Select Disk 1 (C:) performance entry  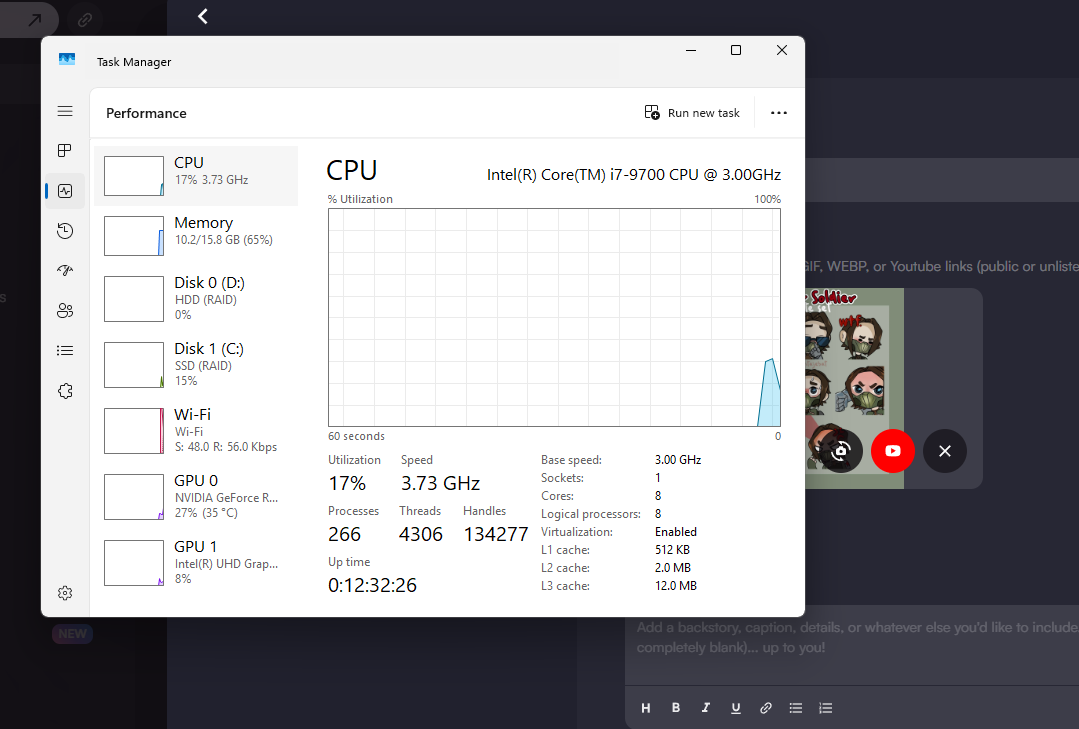coord(196,364)
